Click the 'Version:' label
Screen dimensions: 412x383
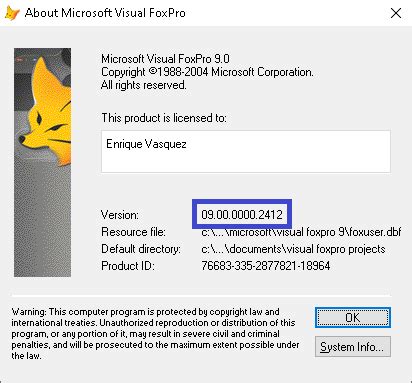click(x=120, y=215)
